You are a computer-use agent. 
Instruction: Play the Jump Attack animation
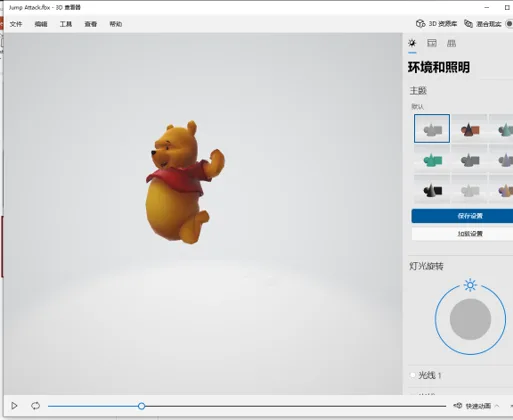click(x=14, y=406)
